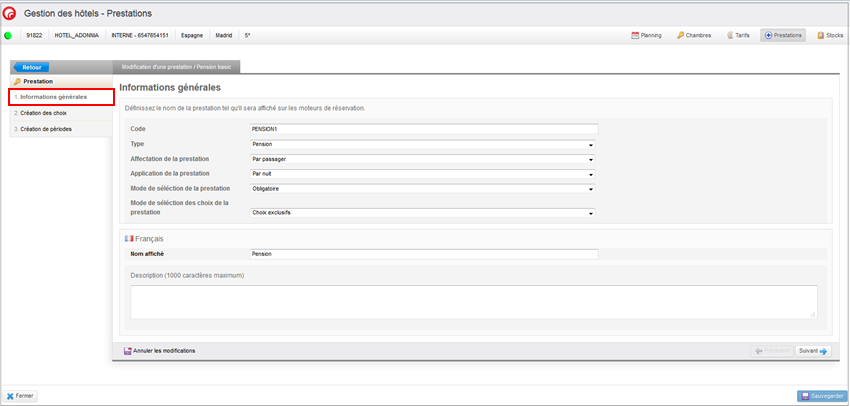Open the Chambres section
The image size is (850, 406).
click(x=694, y=35)
